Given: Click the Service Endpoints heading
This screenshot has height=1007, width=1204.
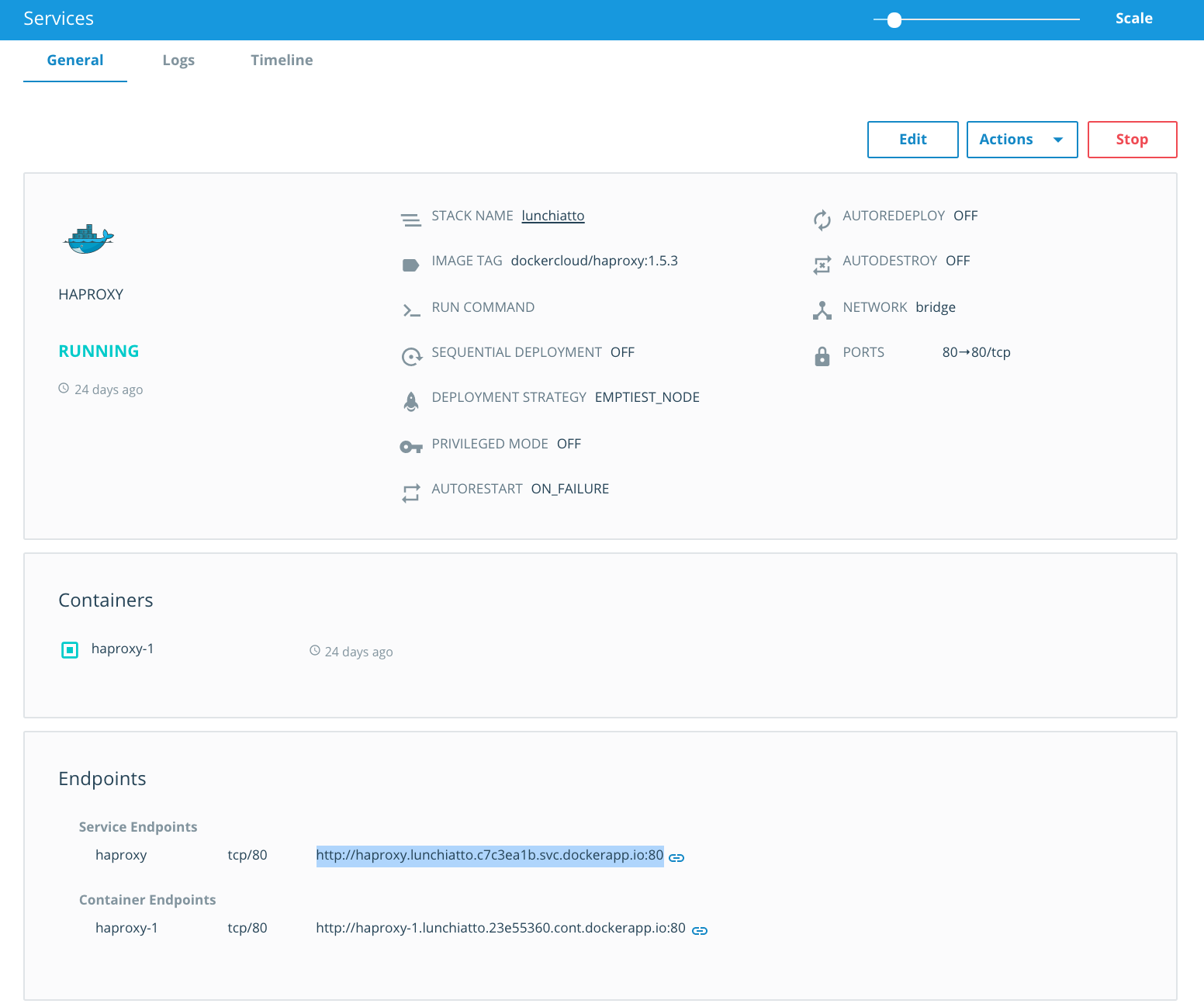Looking at the screenshot, I should coord(138,827).
